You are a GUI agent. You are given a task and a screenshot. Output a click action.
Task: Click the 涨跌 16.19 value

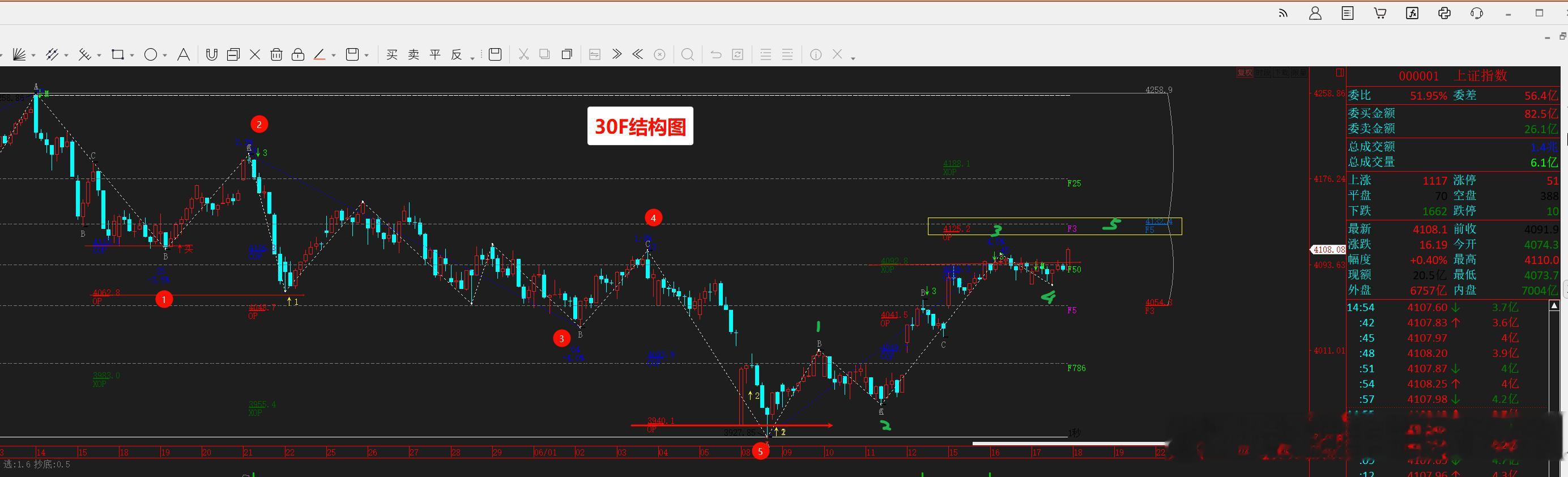pos(1433,245)
